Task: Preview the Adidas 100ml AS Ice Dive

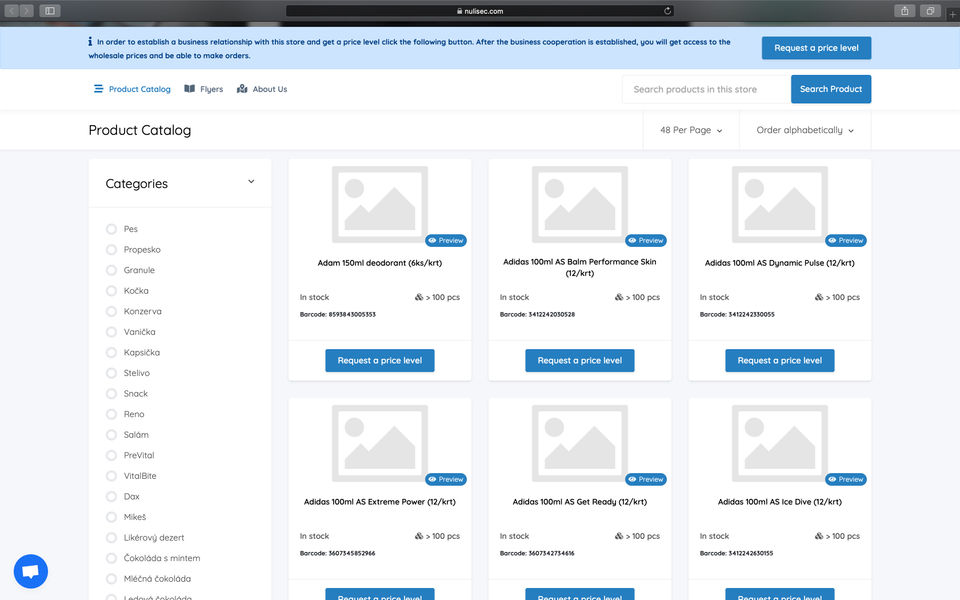Action: (x=846, y=479)
